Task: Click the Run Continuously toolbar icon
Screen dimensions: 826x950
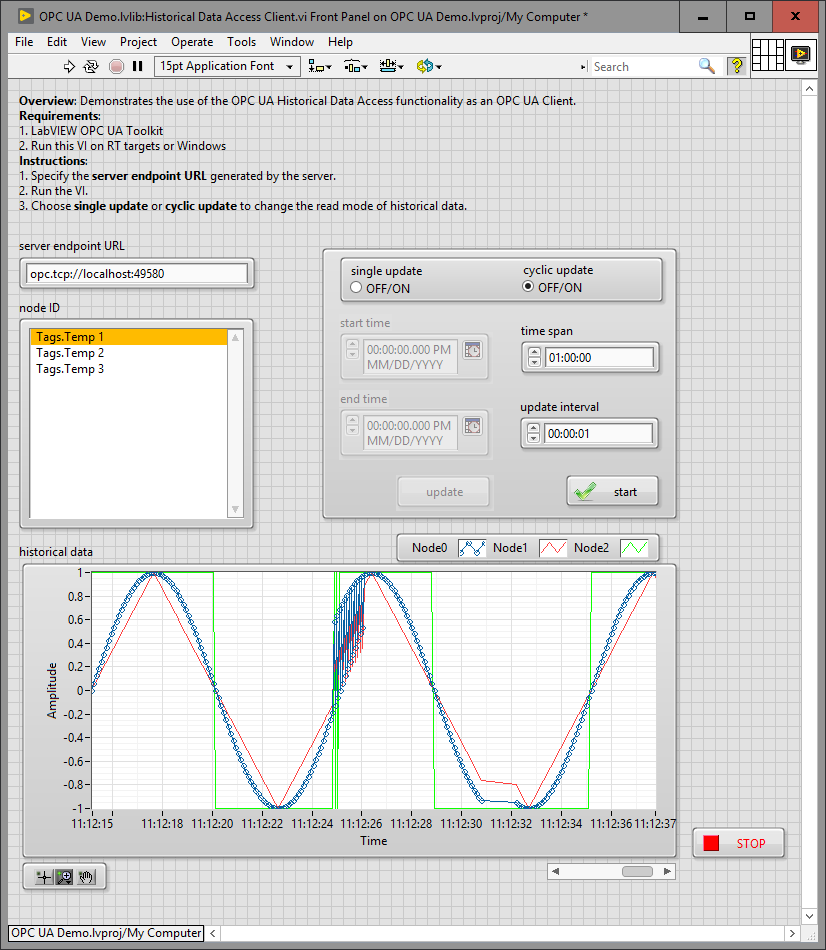Action: pyautogui.click(x=91, y=67)
